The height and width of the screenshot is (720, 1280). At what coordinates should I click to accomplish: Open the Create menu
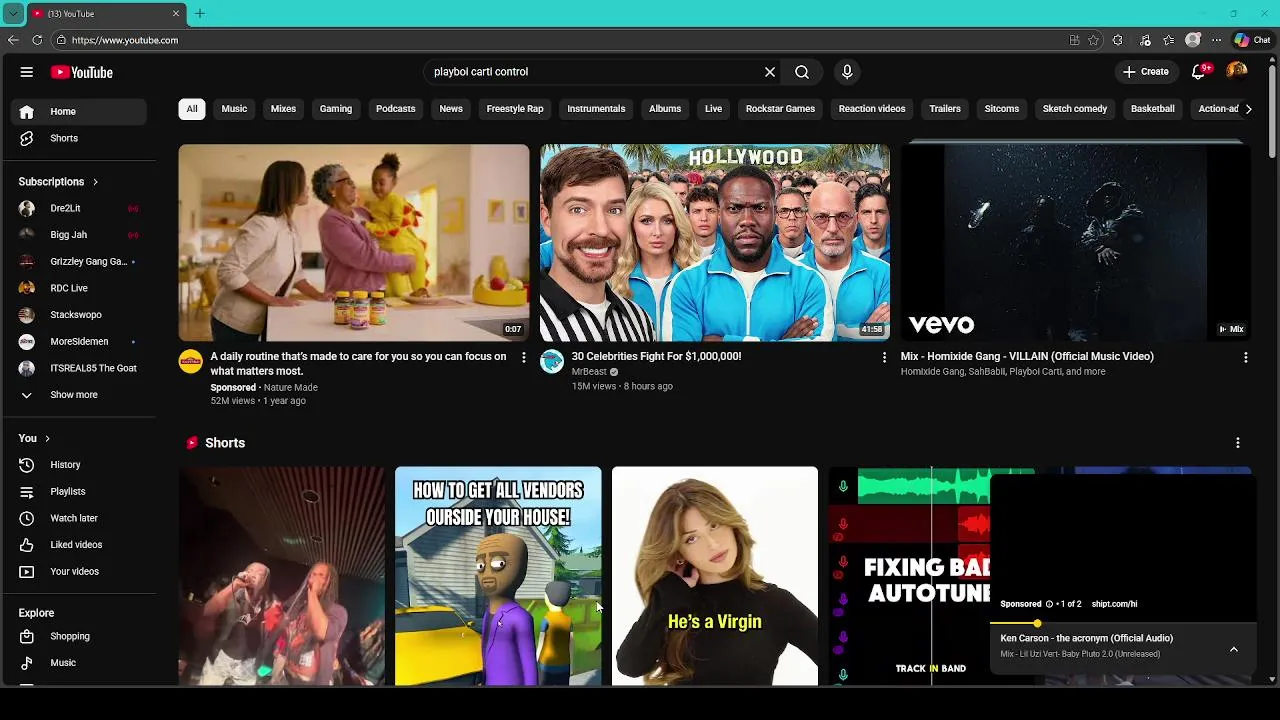(x=1146, y=72)
